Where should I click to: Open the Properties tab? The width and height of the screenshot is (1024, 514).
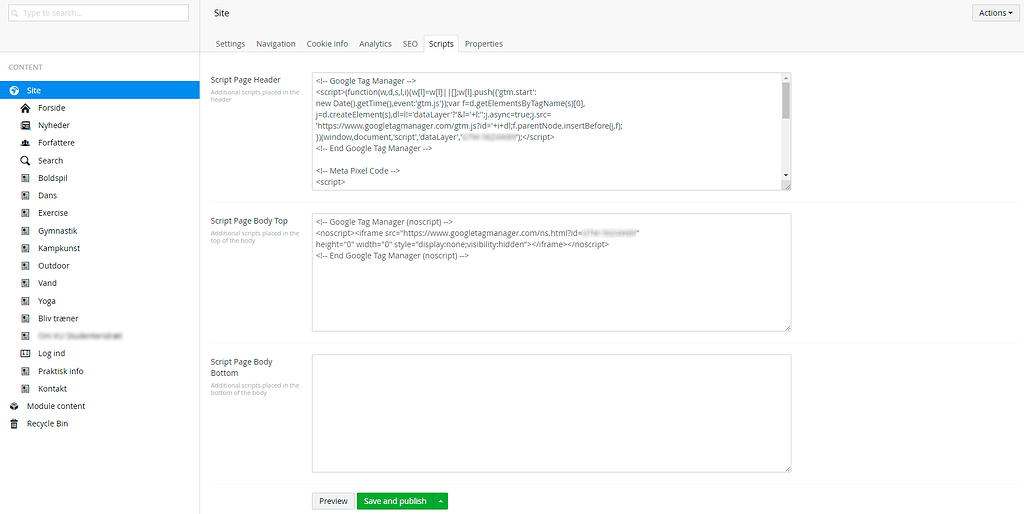point(484,44)
